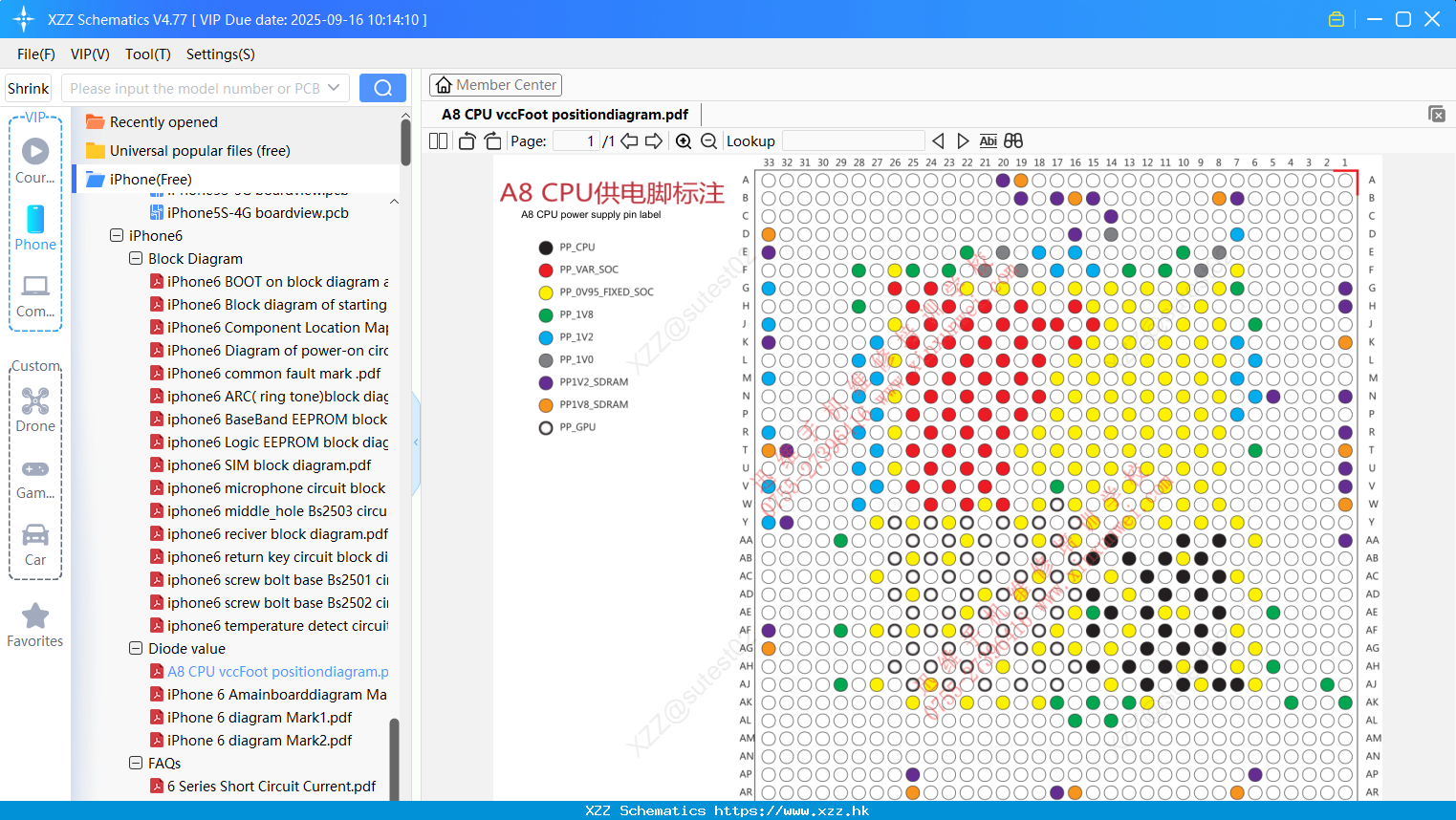Collapse the Diode value folder

[x=136, y=648]
